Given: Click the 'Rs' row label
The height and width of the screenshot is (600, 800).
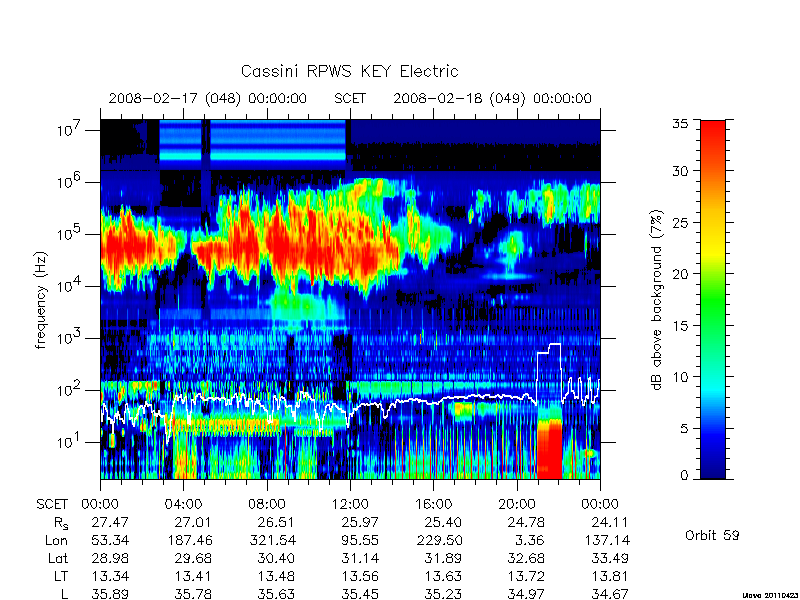Looking at the screenshot, I should 61,523.
